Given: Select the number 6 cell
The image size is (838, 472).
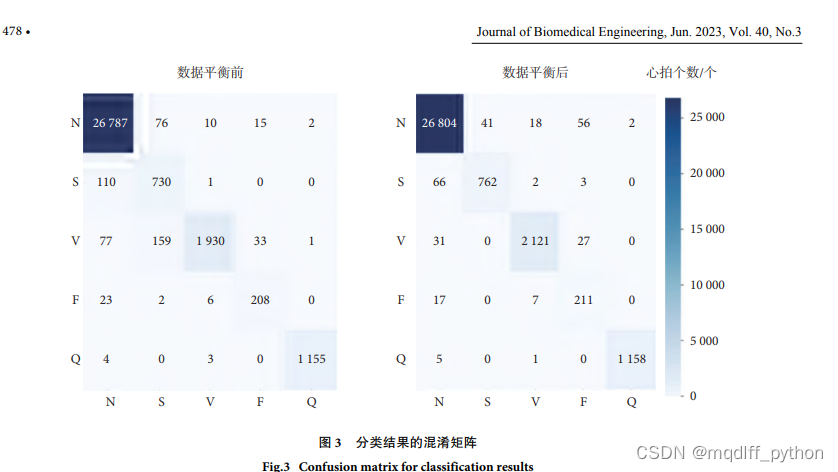Looking at the screenshot, I should point(210,300).
